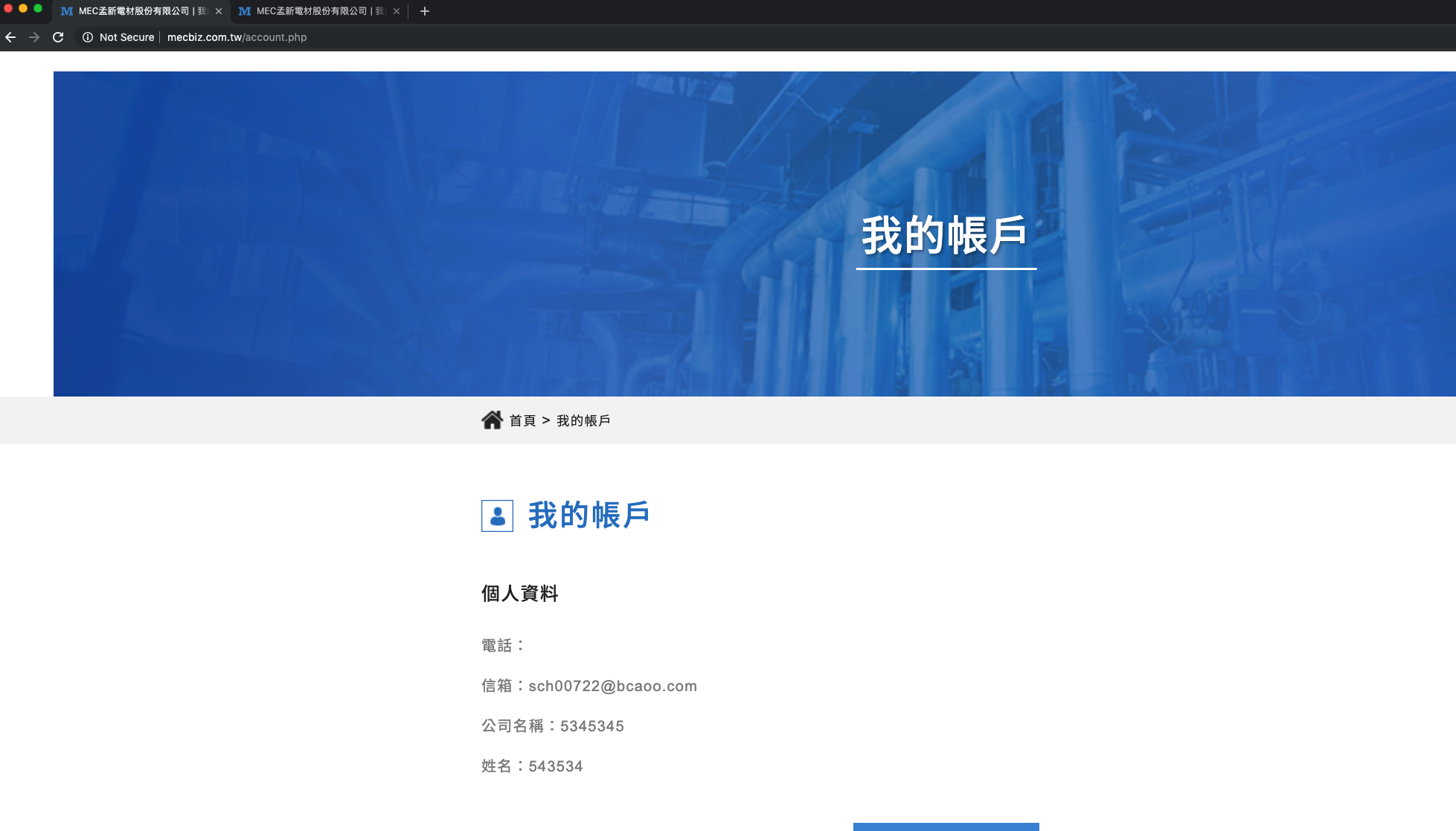Click the macOS red close window button
Image resolution: width=1456 pixels, height=831 pixels.
tap(8, 8)
